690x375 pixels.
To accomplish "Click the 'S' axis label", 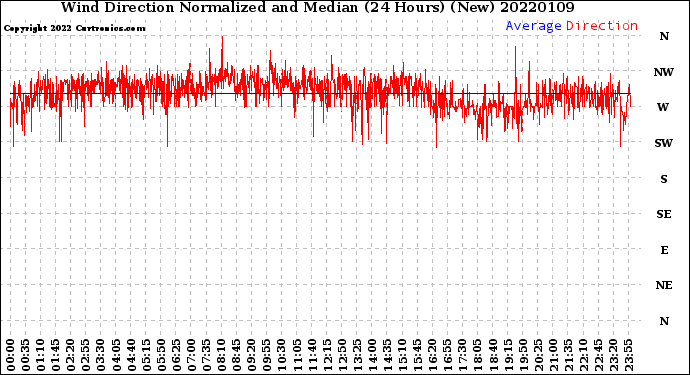I will [664, 179].
